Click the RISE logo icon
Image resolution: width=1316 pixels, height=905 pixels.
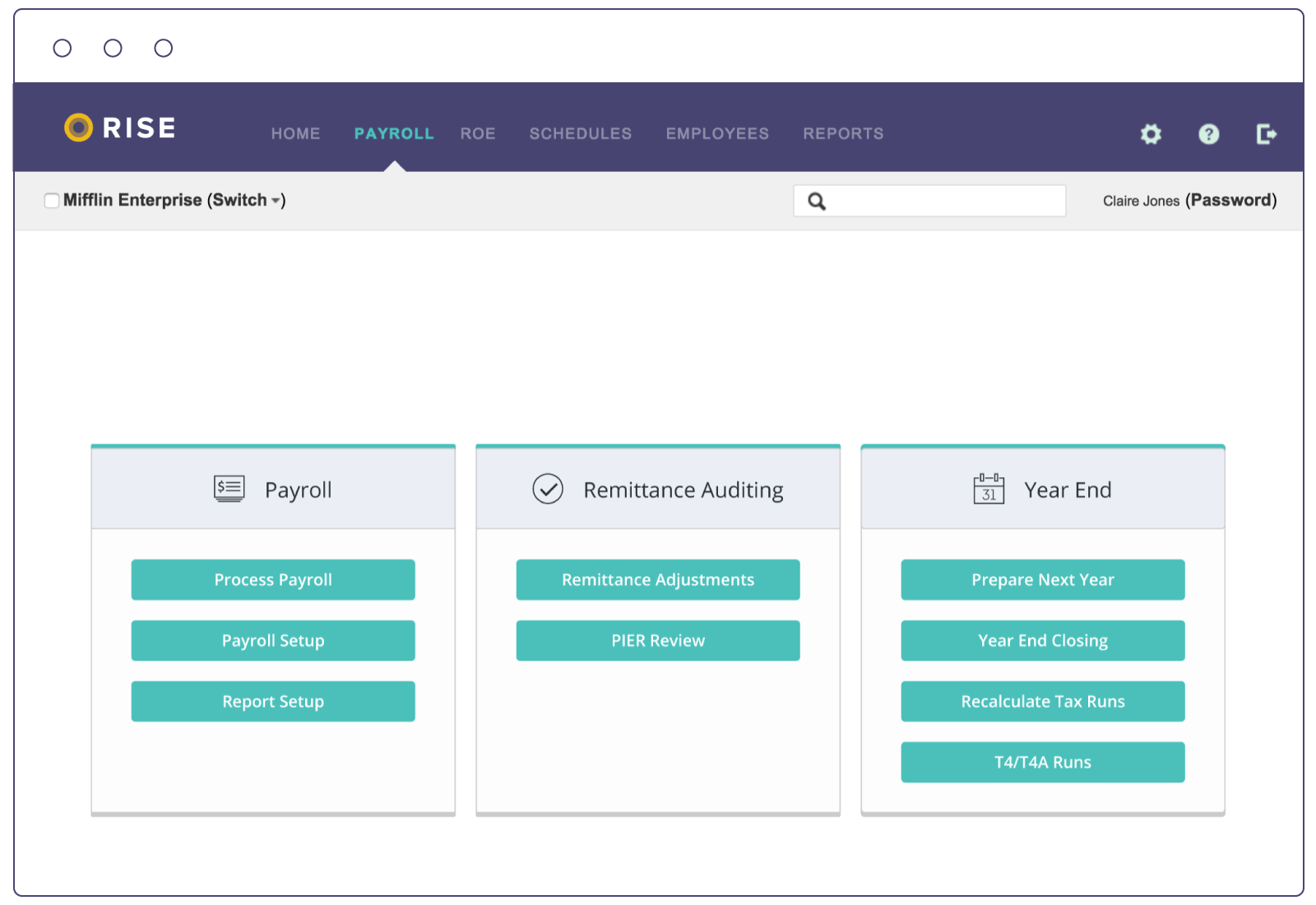click(78, 128)
